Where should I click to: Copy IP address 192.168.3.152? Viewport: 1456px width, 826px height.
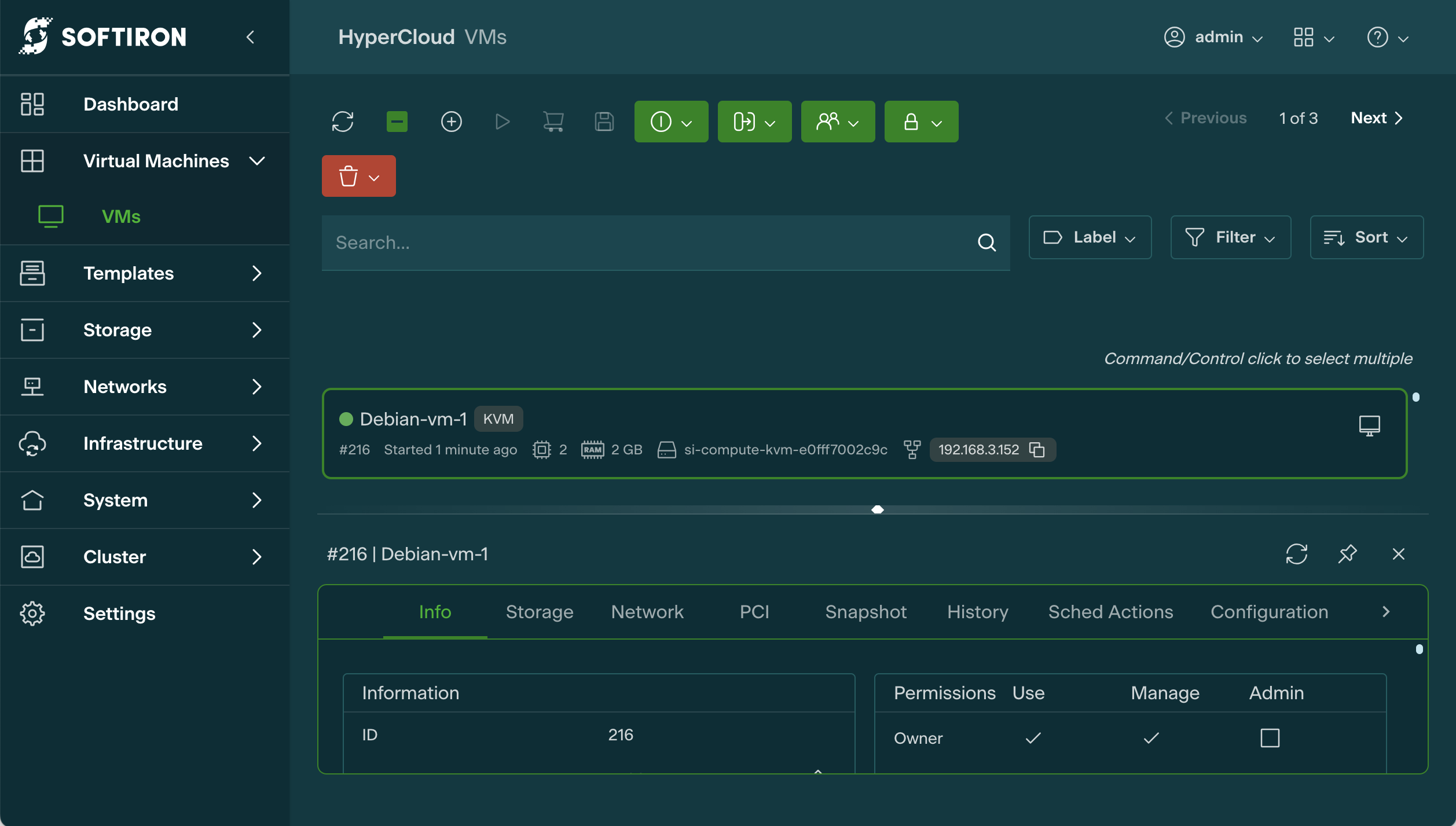click(1037, 450)
